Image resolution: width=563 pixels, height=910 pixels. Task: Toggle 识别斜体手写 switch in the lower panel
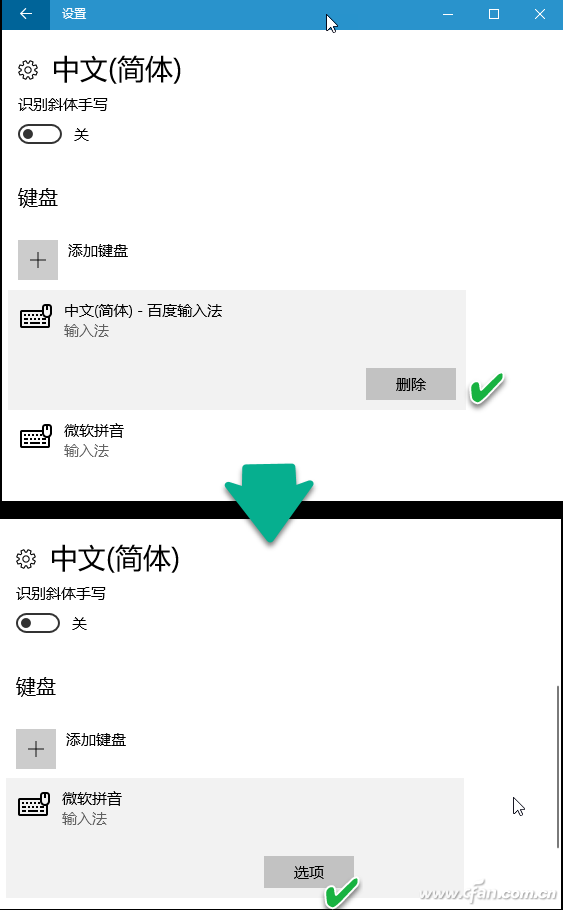pyautogui.click(x=38, y=624)
